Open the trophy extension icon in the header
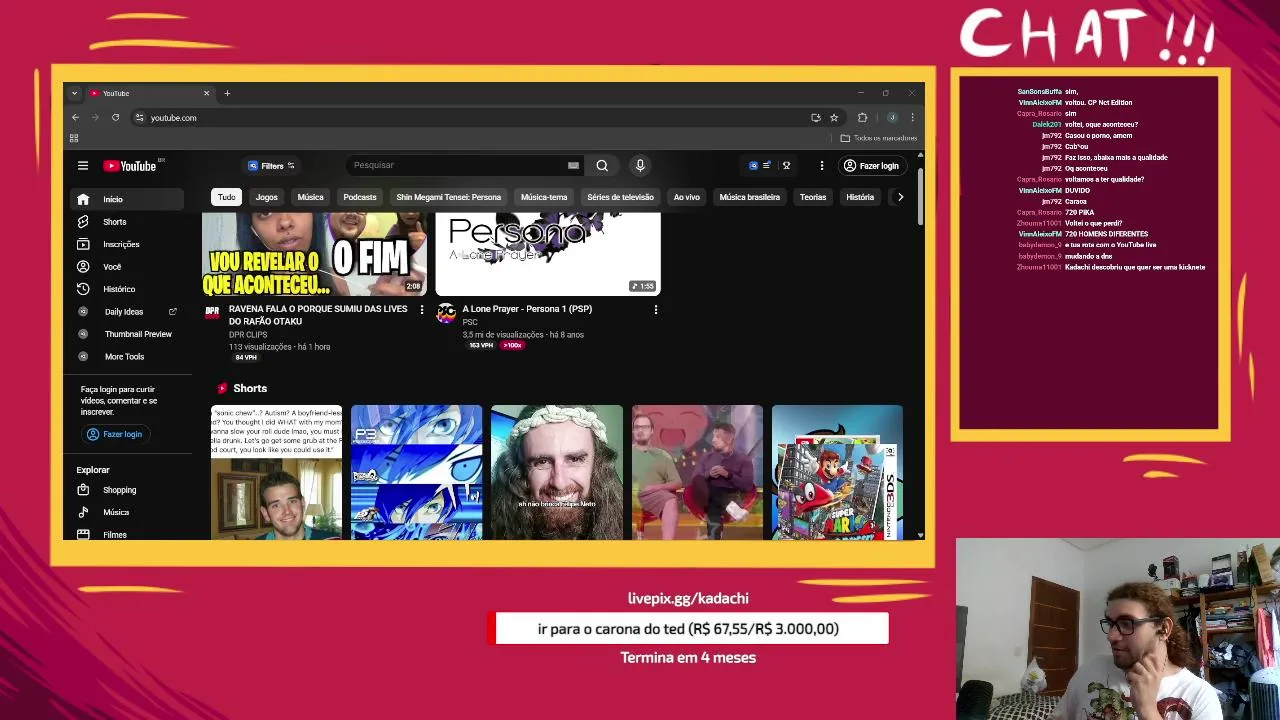This screenshot has width=1280, height=720. tap(787, 166)
